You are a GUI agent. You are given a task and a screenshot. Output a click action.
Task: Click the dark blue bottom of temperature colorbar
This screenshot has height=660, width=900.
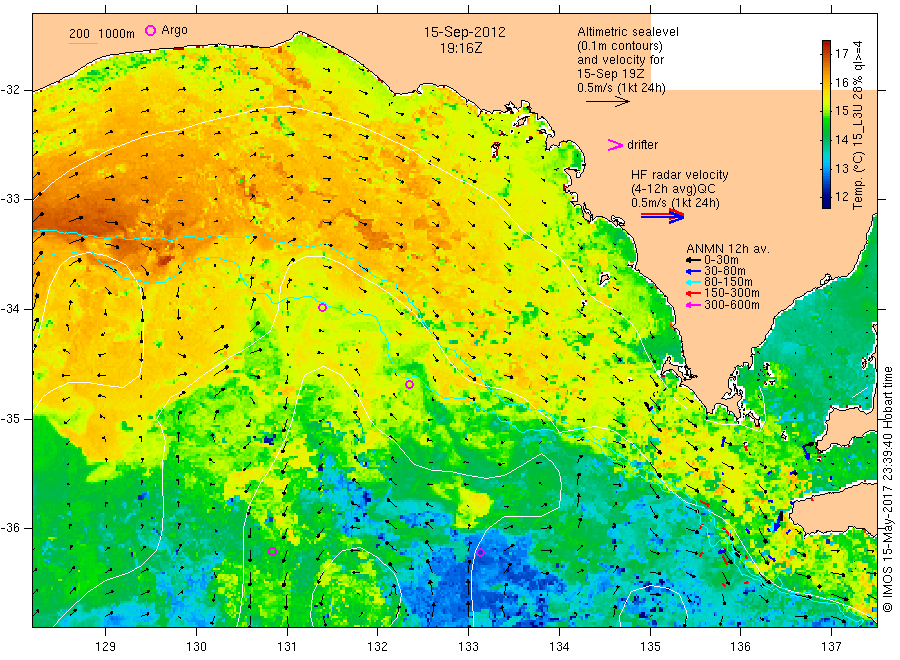point(826,204)
